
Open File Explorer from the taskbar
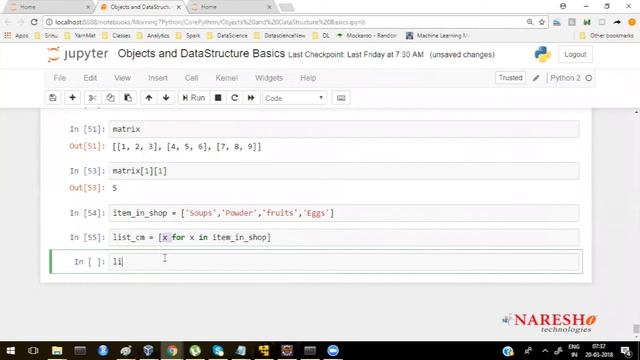click(57, 351)
